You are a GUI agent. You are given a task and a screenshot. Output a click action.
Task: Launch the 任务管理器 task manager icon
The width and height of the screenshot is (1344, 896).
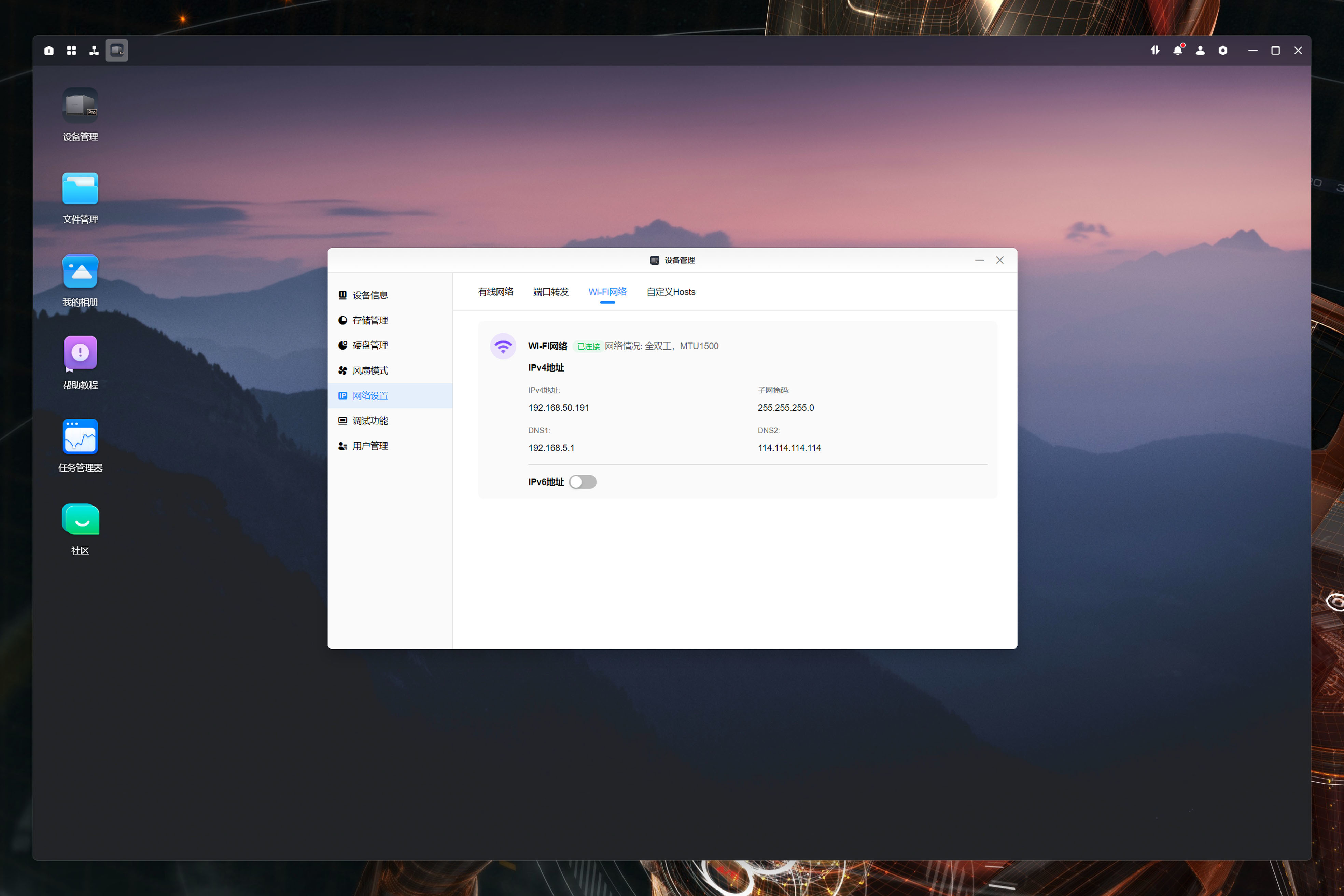(80, 437)
